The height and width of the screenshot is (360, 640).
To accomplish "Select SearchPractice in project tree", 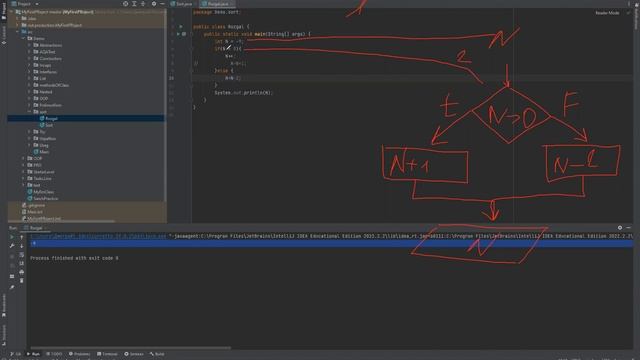I will pos(42,198).
